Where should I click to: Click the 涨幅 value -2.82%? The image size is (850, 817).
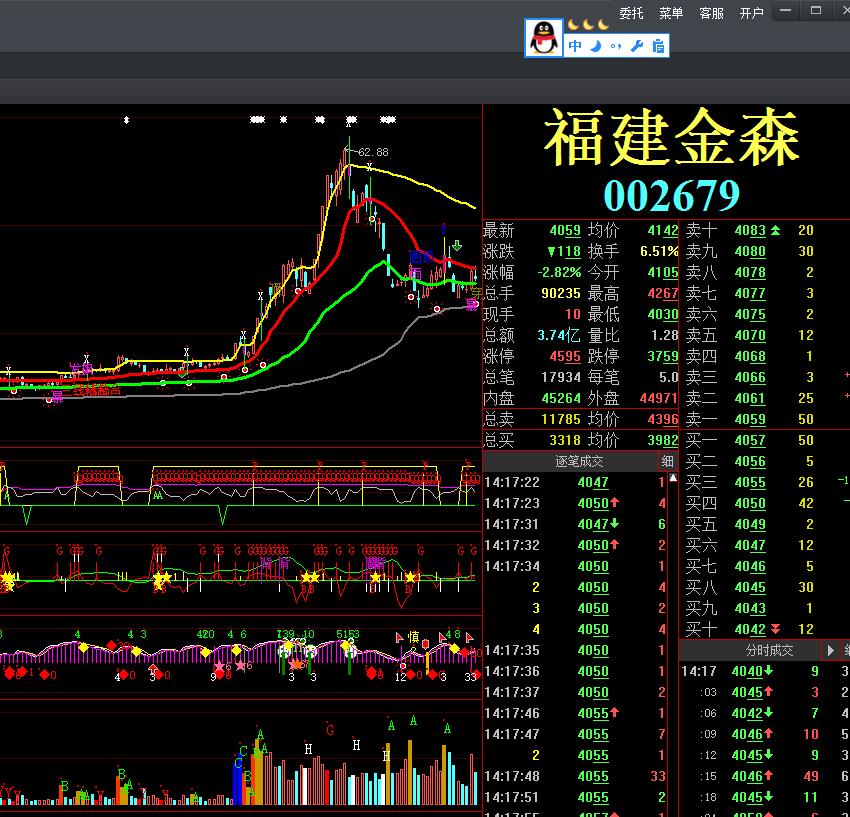point(559,272)
